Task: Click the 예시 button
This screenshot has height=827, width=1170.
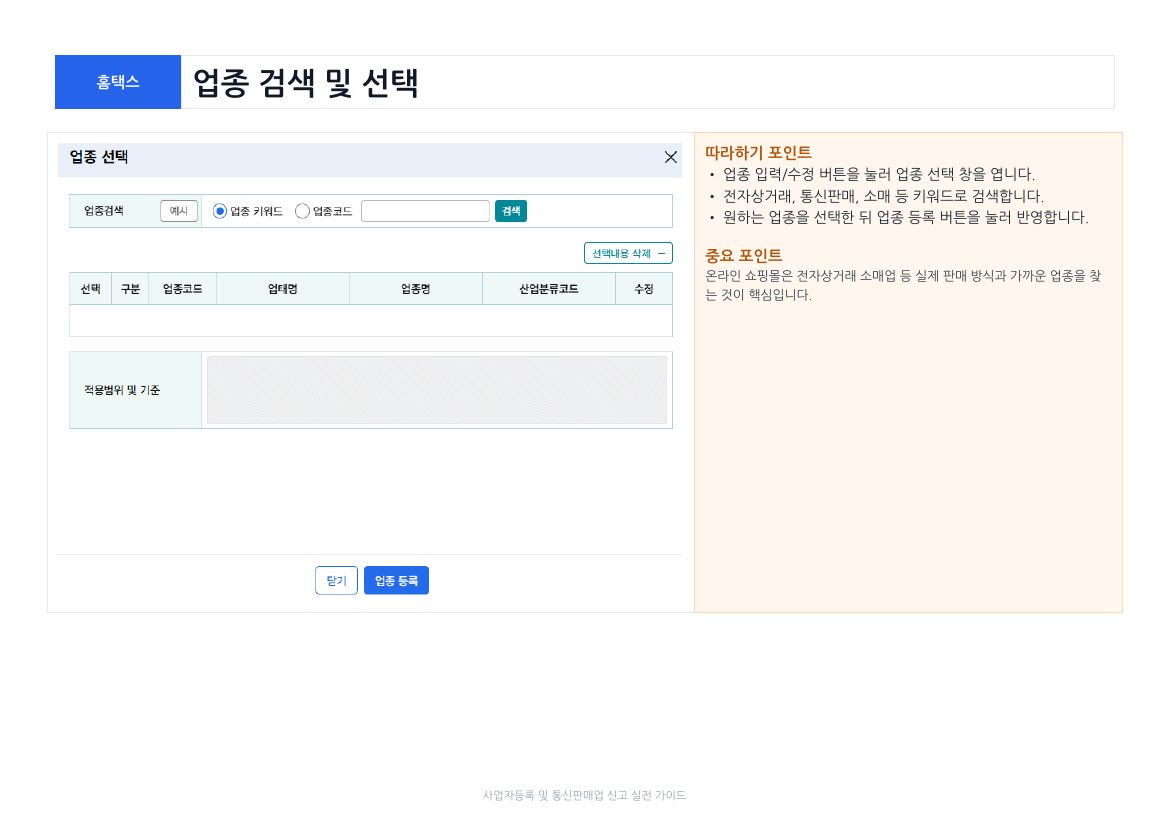Action: pos(179,211)
